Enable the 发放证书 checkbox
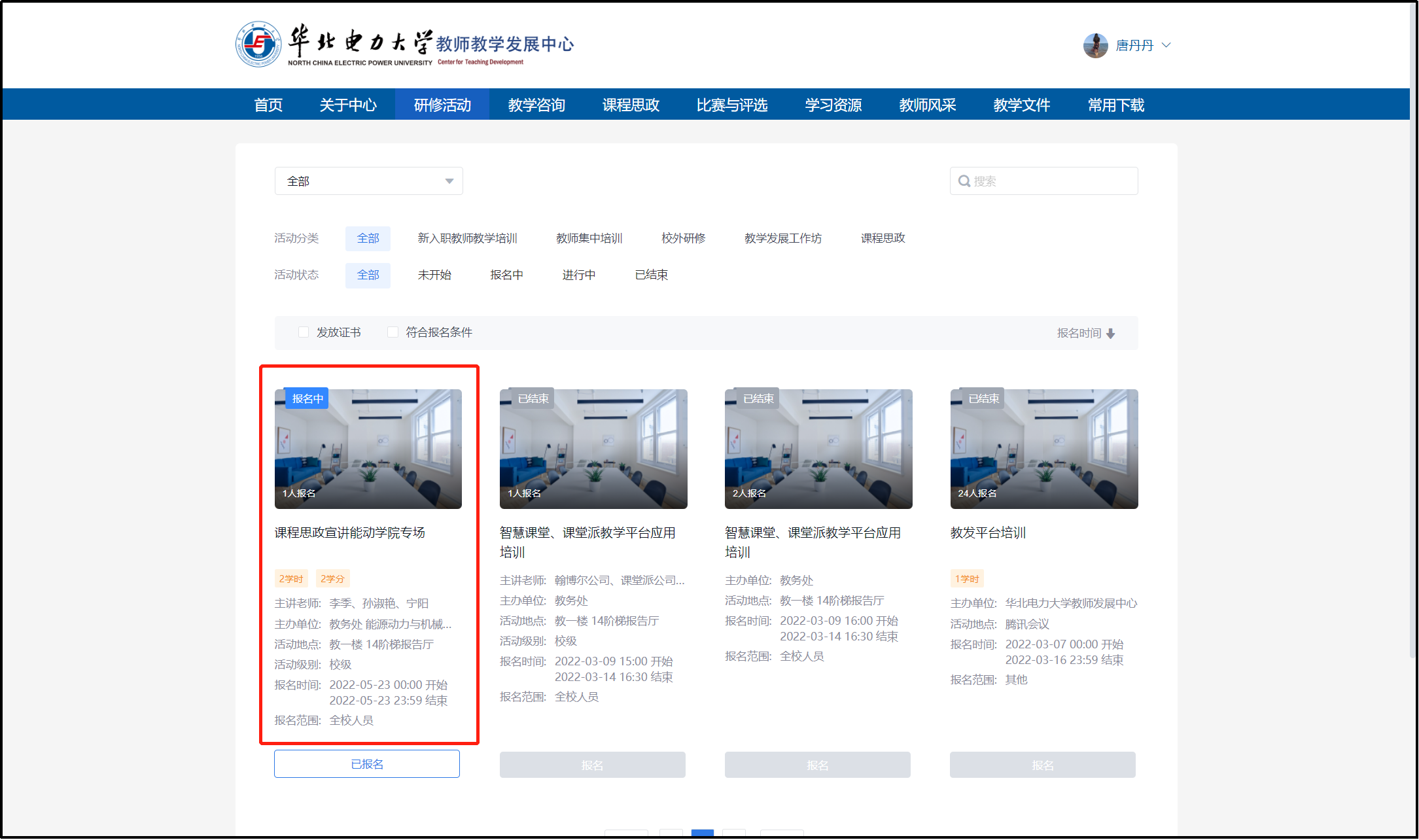 click(x=304, y=332)
